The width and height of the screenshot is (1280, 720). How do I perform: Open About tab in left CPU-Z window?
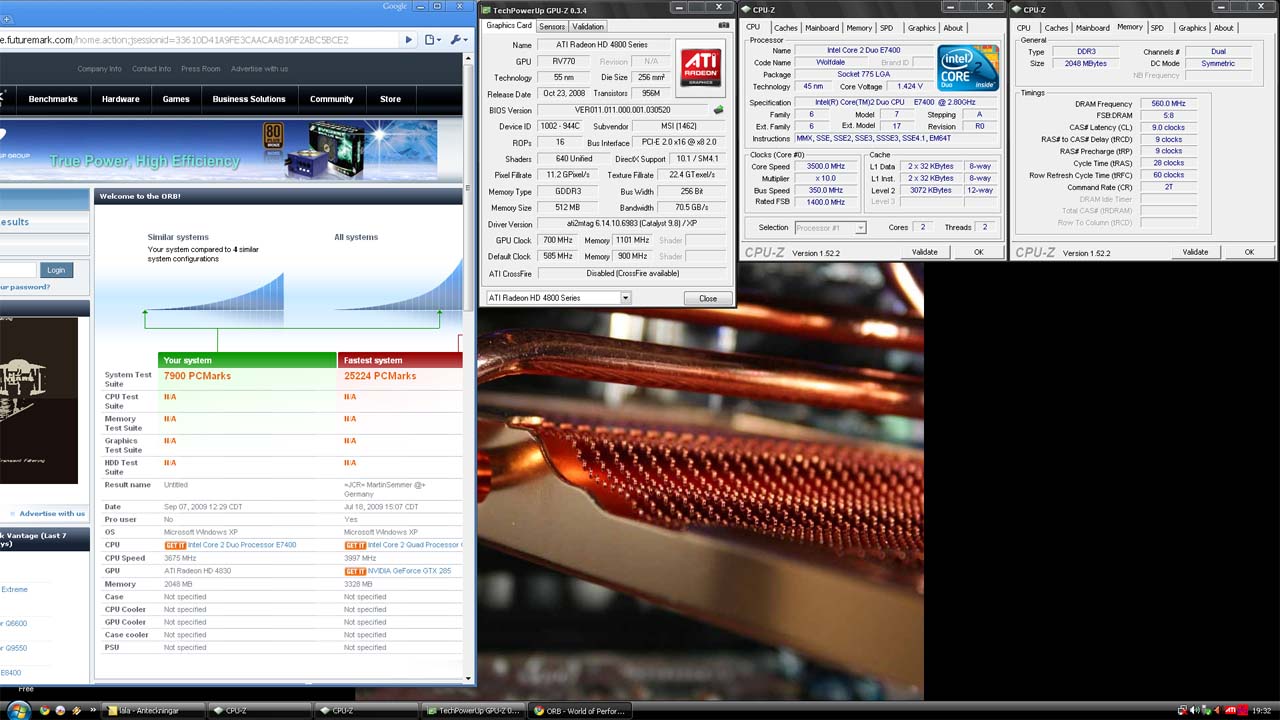pos(954,28)
